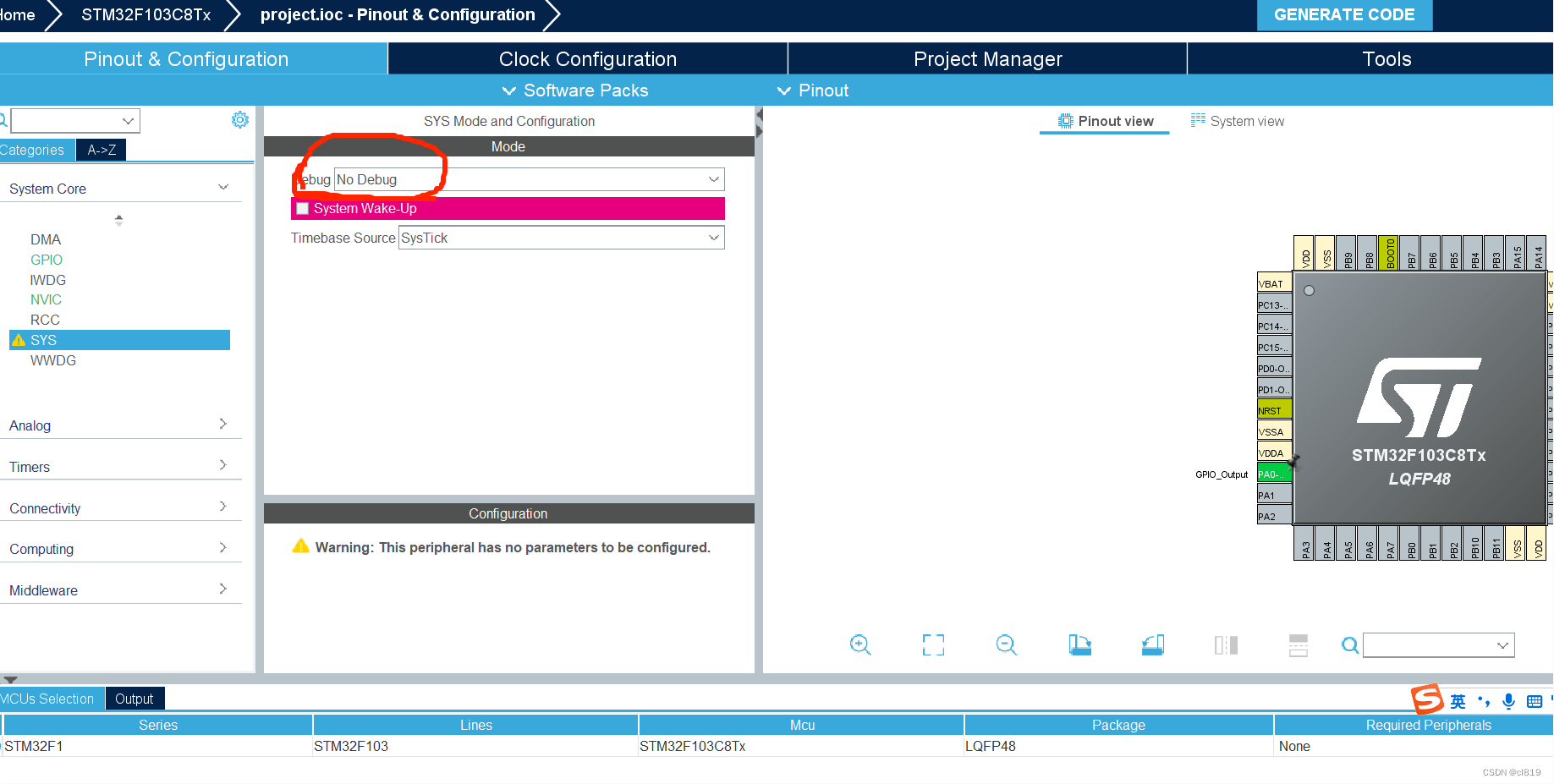Enable the System Wake-Up checkbox
Image resolution: width=1554 pixels, height=784 pixels.
pyautogui.click(x=302, y=209)
